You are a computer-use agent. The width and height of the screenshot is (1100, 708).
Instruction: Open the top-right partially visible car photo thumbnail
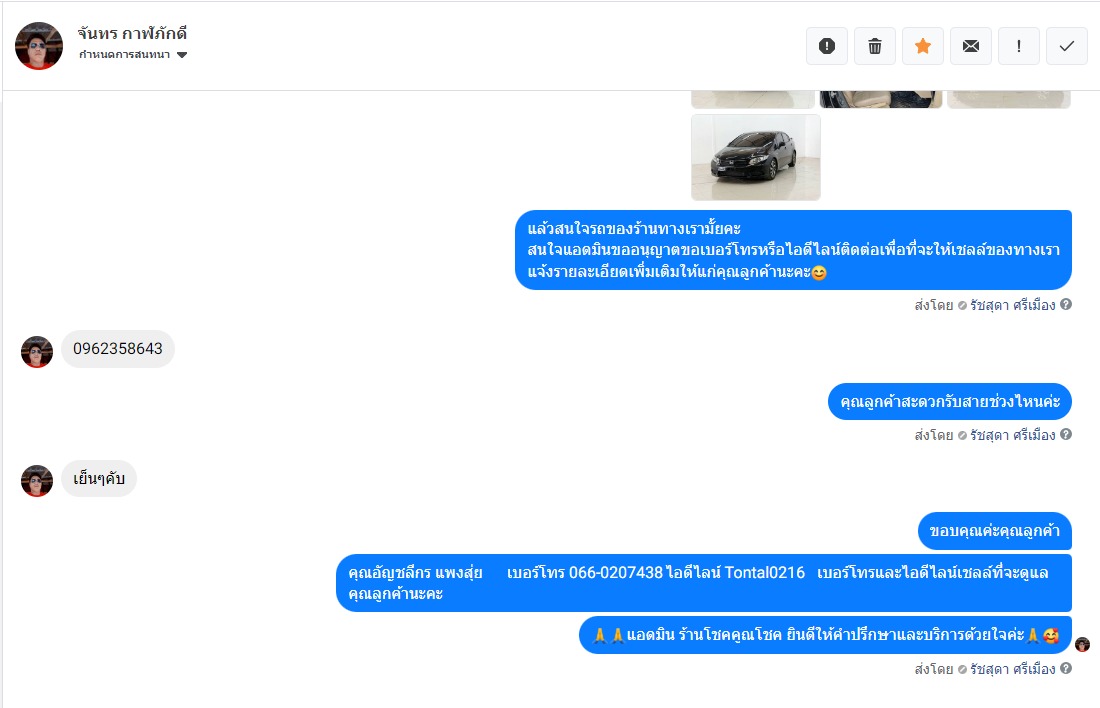coord(1009,100)
